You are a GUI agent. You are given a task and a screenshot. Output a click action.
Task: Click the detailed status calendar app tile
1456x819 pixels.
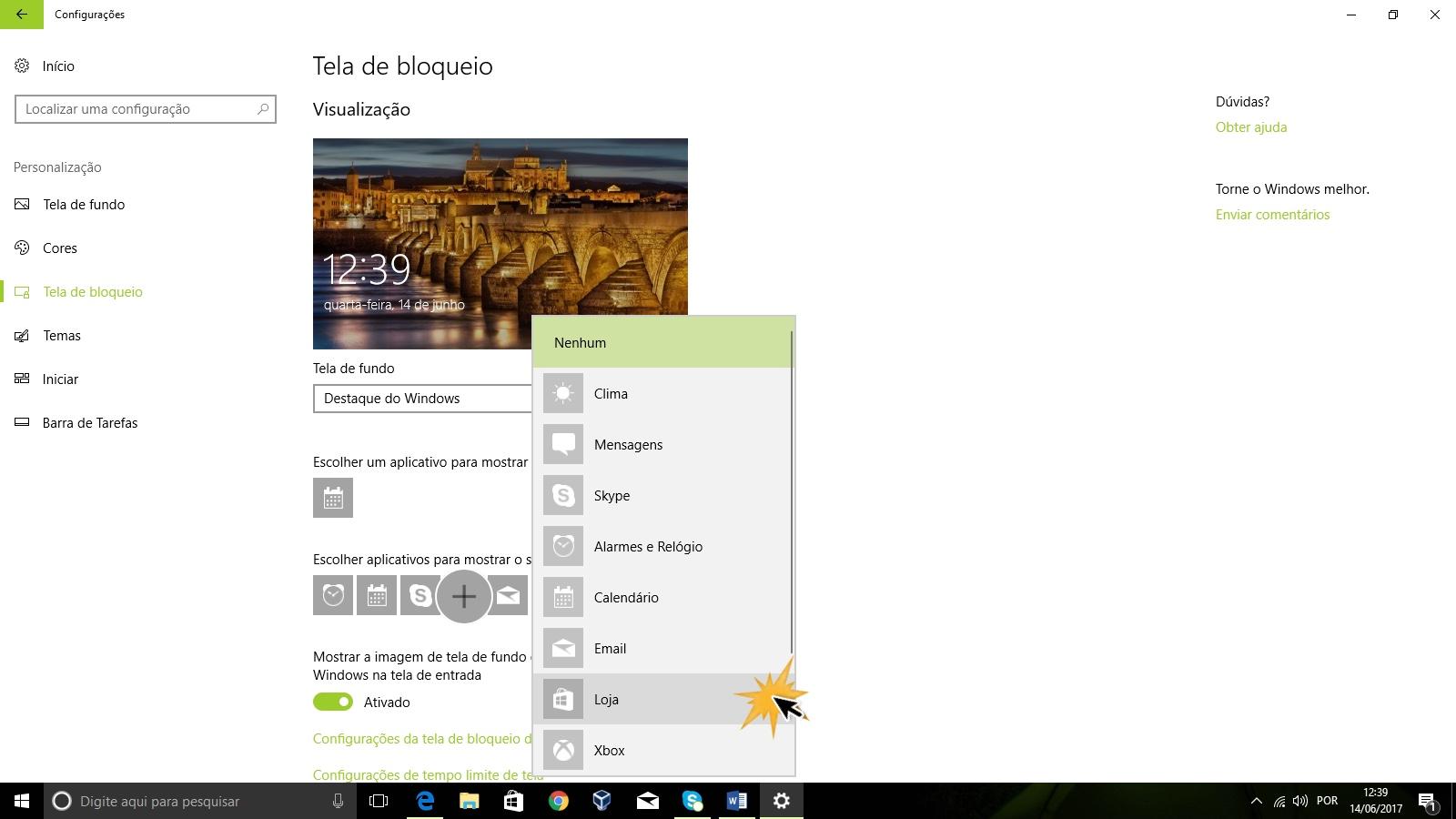(333, 498)
